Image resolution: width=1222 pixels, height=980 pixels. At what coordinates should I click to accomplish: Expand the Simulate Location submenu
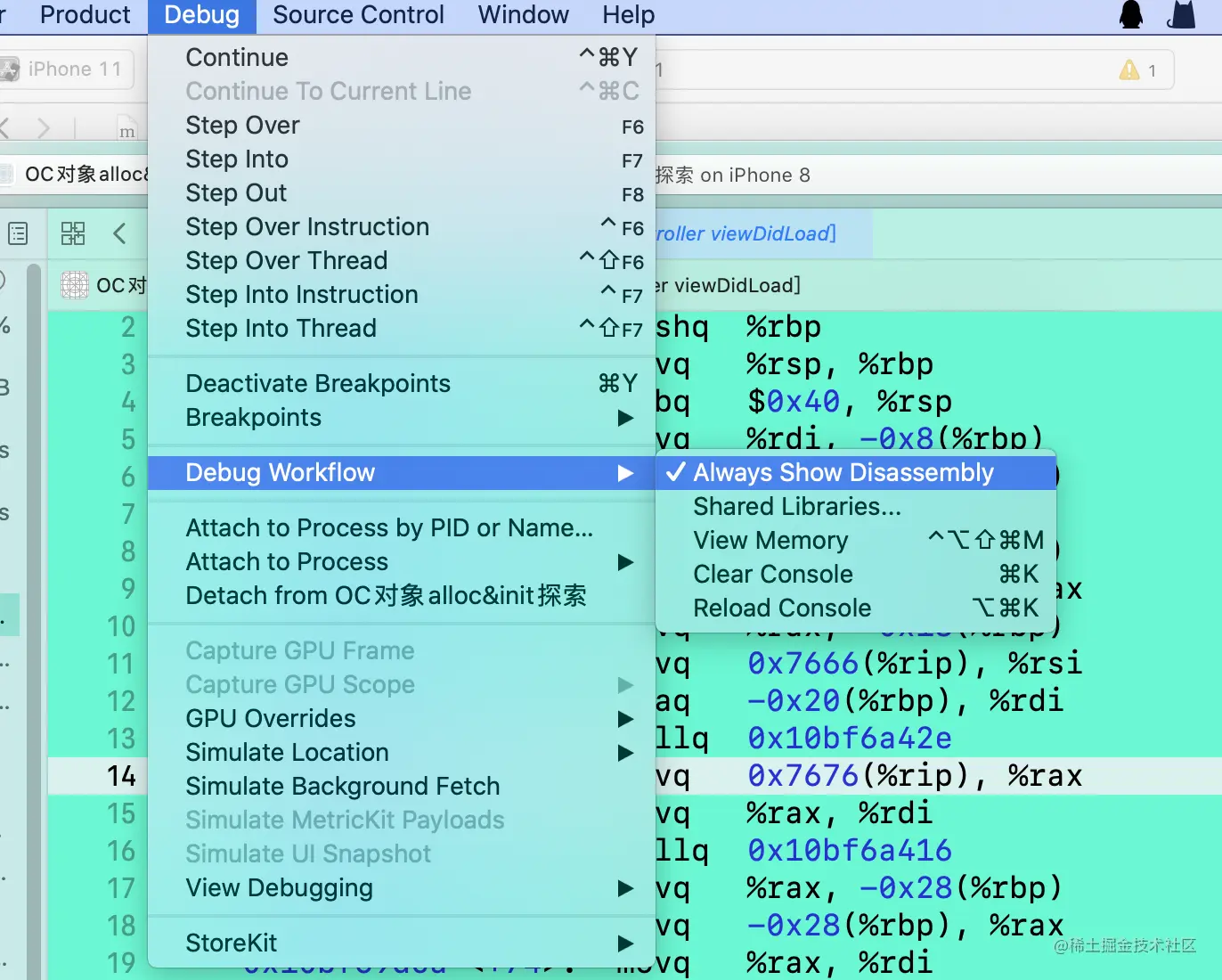click(625, 753)
